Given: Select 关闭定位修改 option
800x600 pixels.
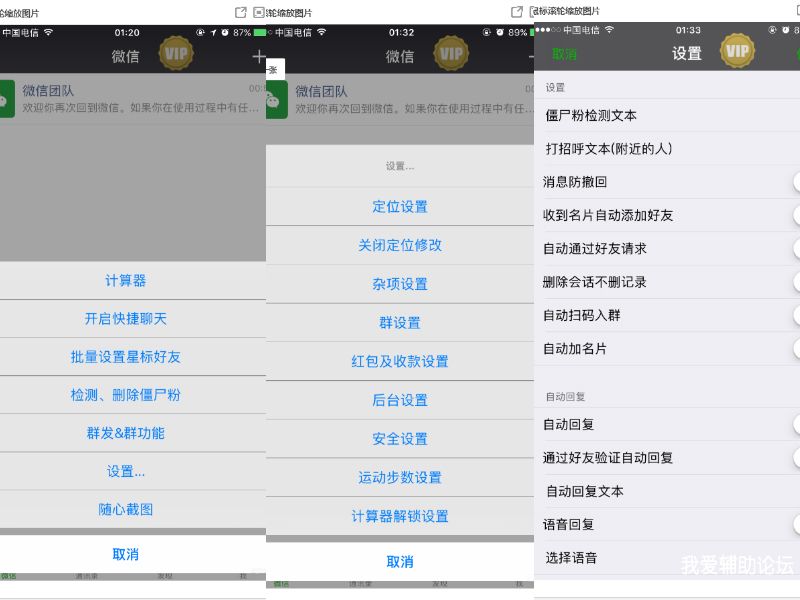Looking at the screenshot, I should click(x=400, y=245).
